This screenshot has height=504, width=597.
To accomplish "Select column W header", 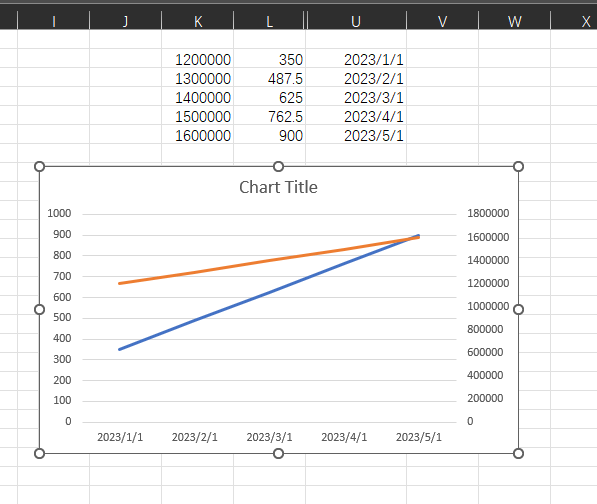I will tap(514, 21).
